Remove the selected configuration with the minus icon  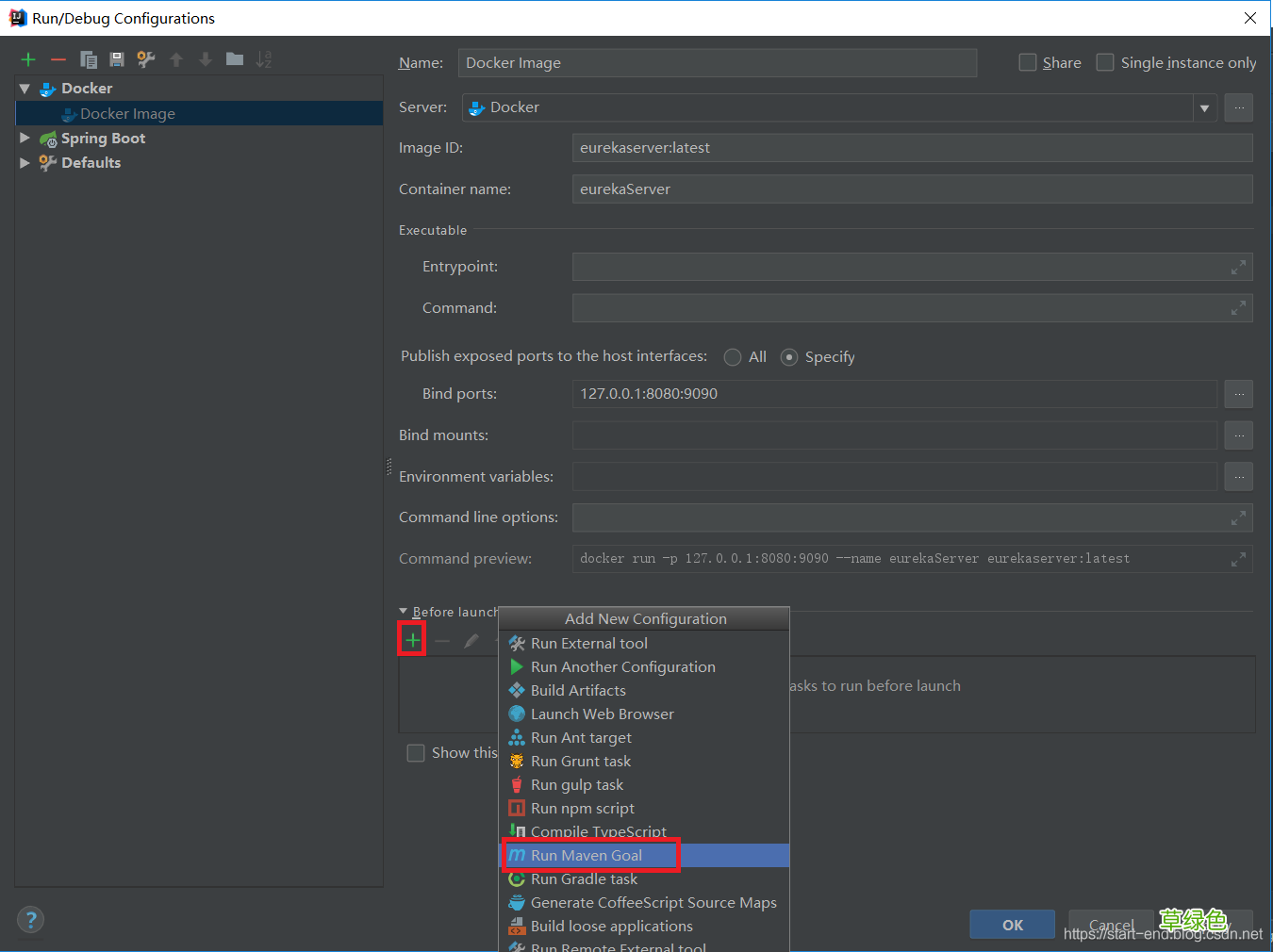tap(58, 59)
